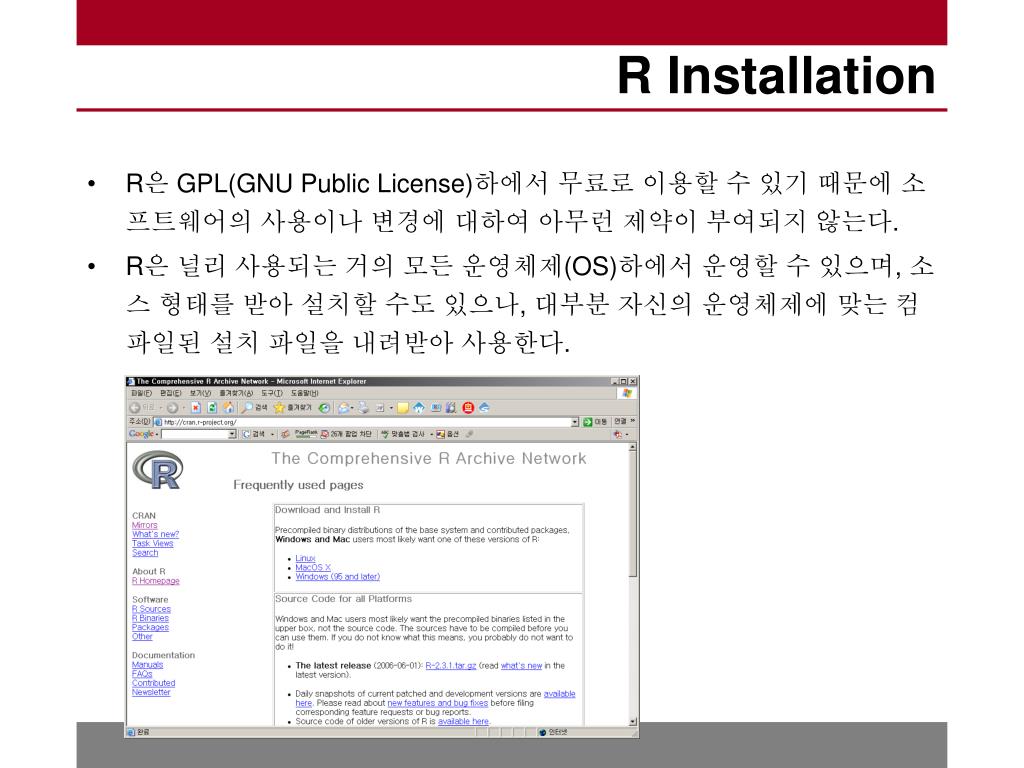
Task: Click the address bar URL field
Action: pyautogui.click(x=362, y=423)
